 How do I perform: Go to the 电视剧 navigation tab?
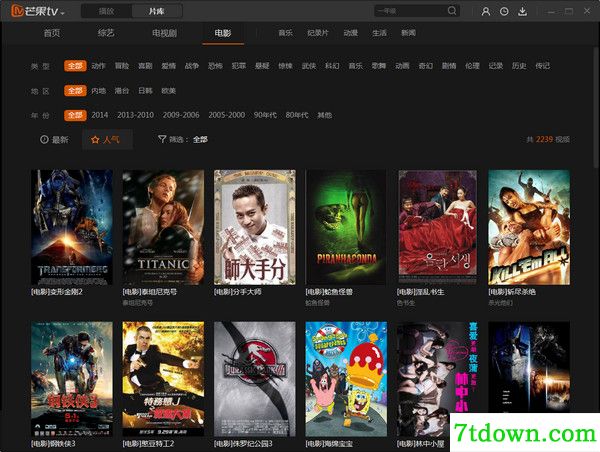click(x=165, y=33)
